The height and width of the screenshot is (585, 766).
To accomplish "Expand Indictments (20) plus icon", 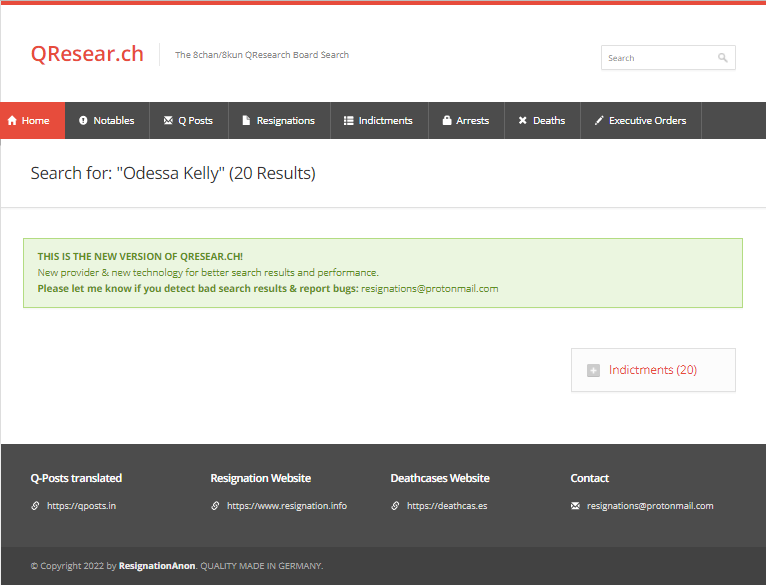I will 593,370.
